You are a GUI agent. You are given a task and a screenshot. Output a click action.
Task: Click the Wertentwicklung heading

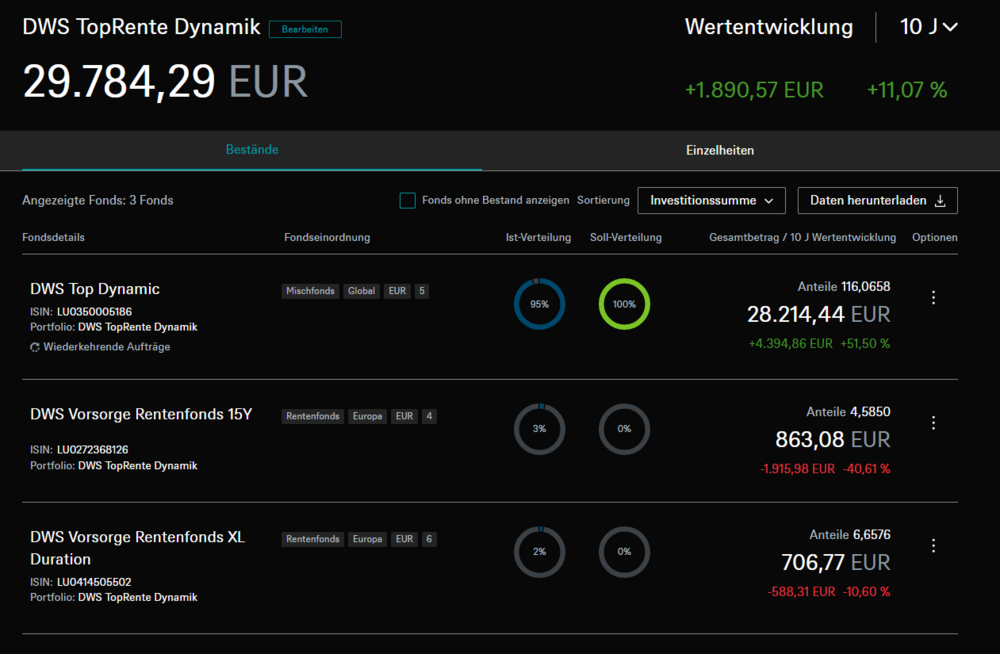point(769,27)
